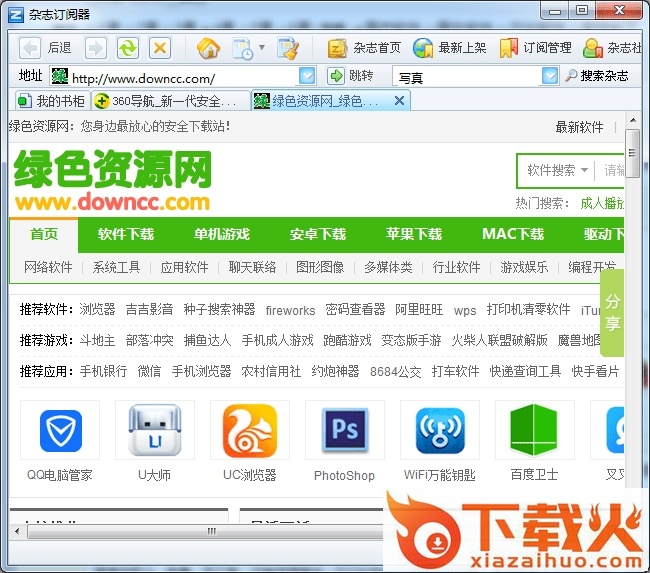Open 最新上架 new arrivals
This screenshot has width=650, height=573.
coord(449,48)
